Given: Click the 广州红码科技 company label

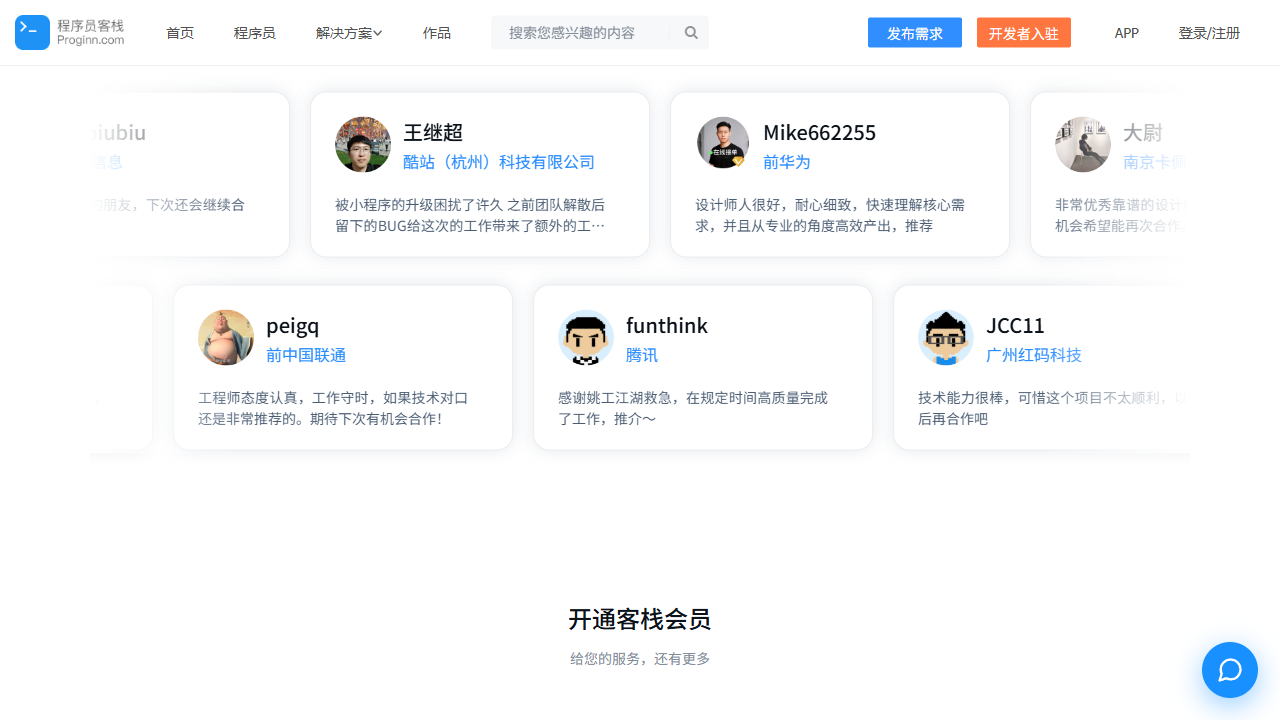Looking at the screenshot, I should tap(1034, 355).
